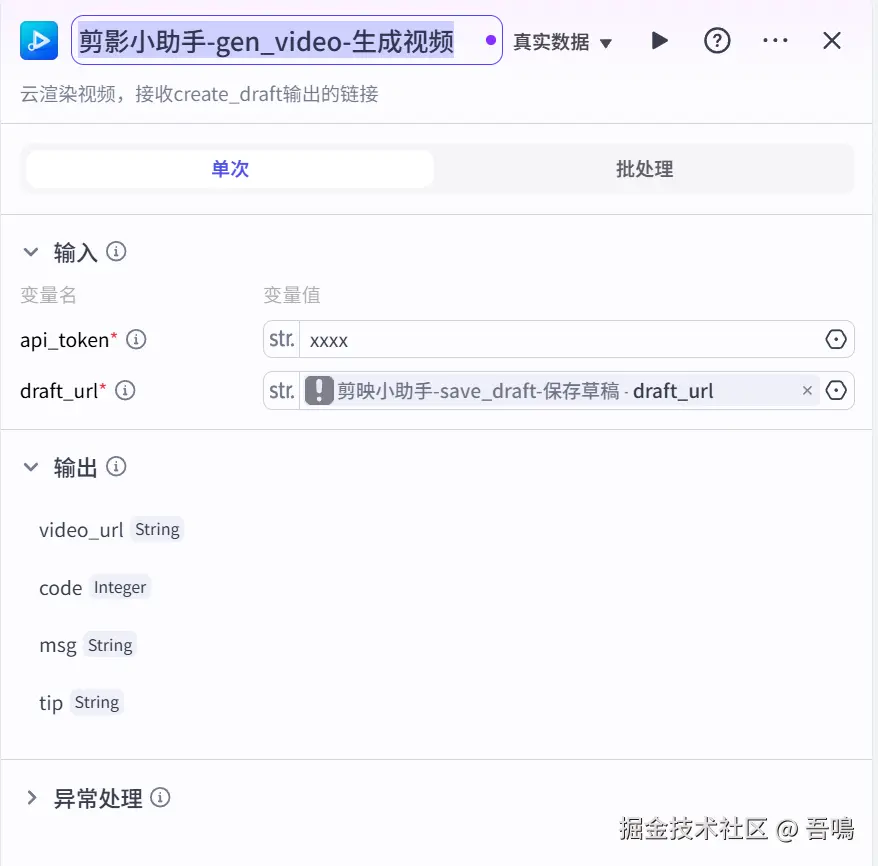The image size is (878, 866).
Task: Switch to the 批处理 tab
Action: (645, 168)
